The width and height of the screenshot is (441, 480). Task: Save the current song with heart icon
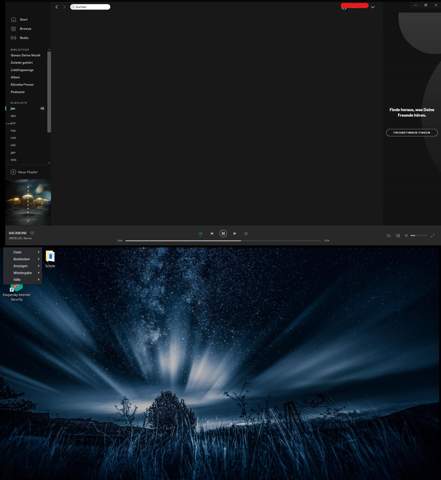coord(32,233)
